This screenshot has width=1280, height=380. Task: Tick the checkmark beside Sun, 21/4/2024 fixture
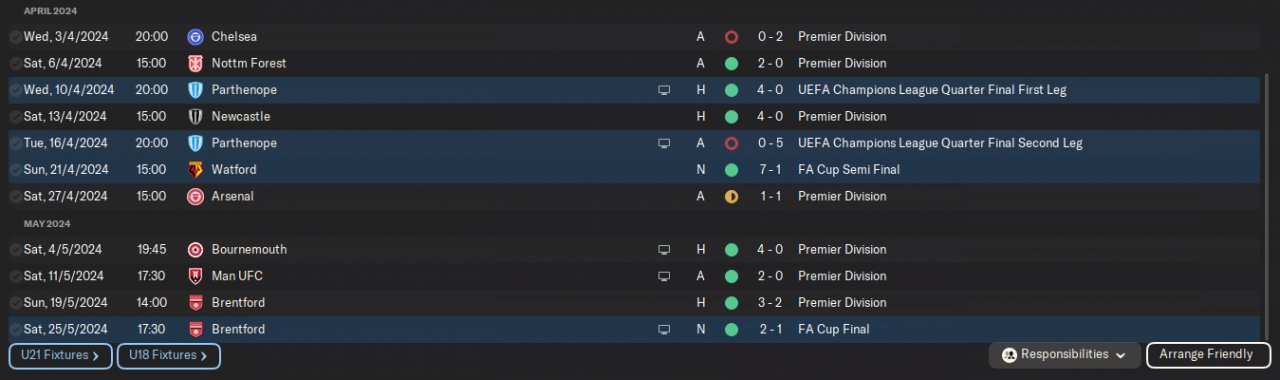pos(15,170)
